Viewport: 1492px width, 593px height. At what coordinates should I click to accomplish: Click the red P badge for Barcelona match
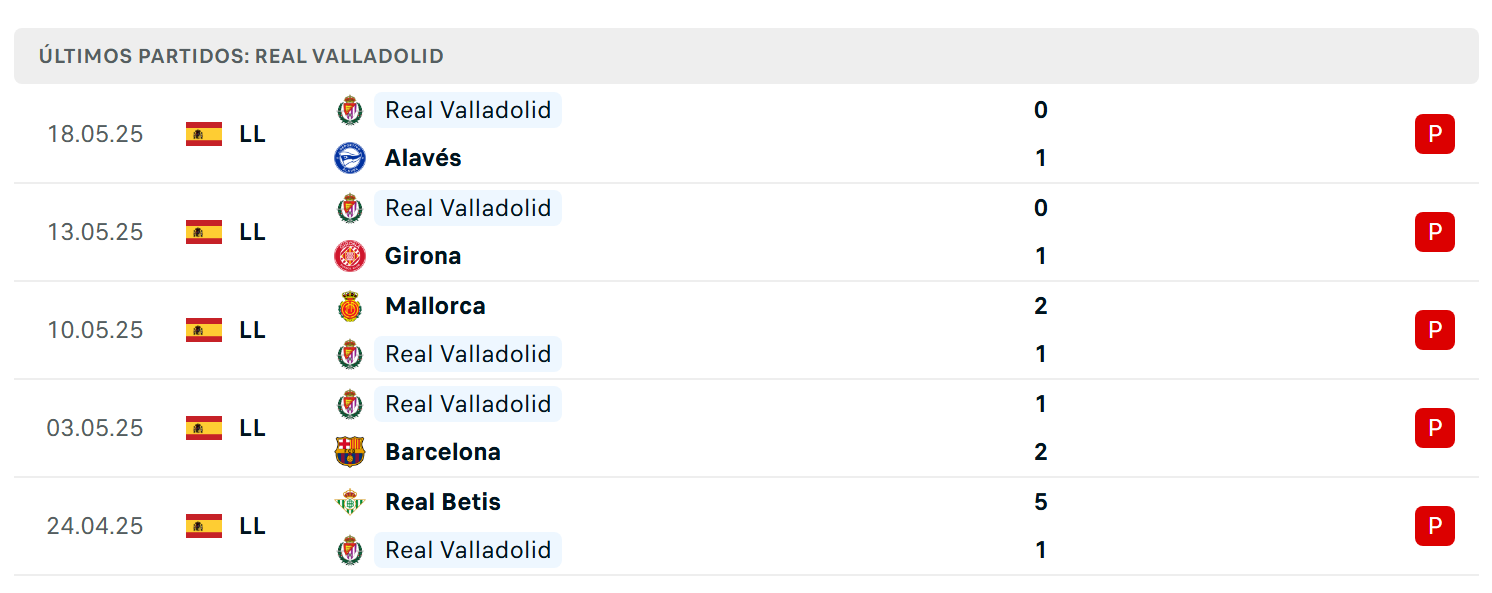[1435, 428]
